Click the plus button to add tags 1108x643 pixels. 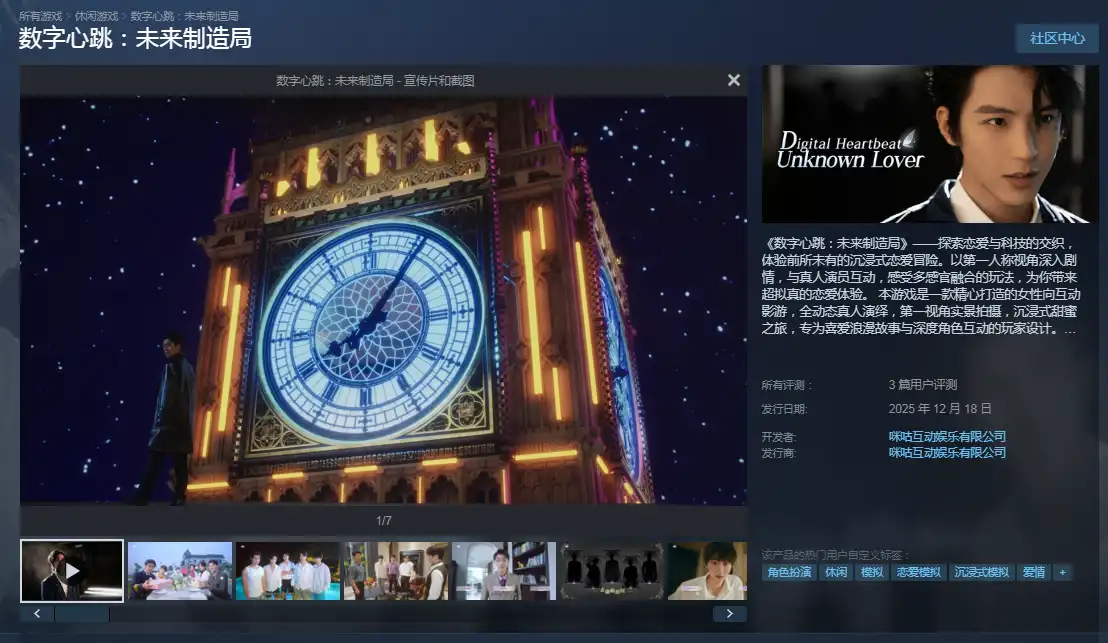point(1062,572)
